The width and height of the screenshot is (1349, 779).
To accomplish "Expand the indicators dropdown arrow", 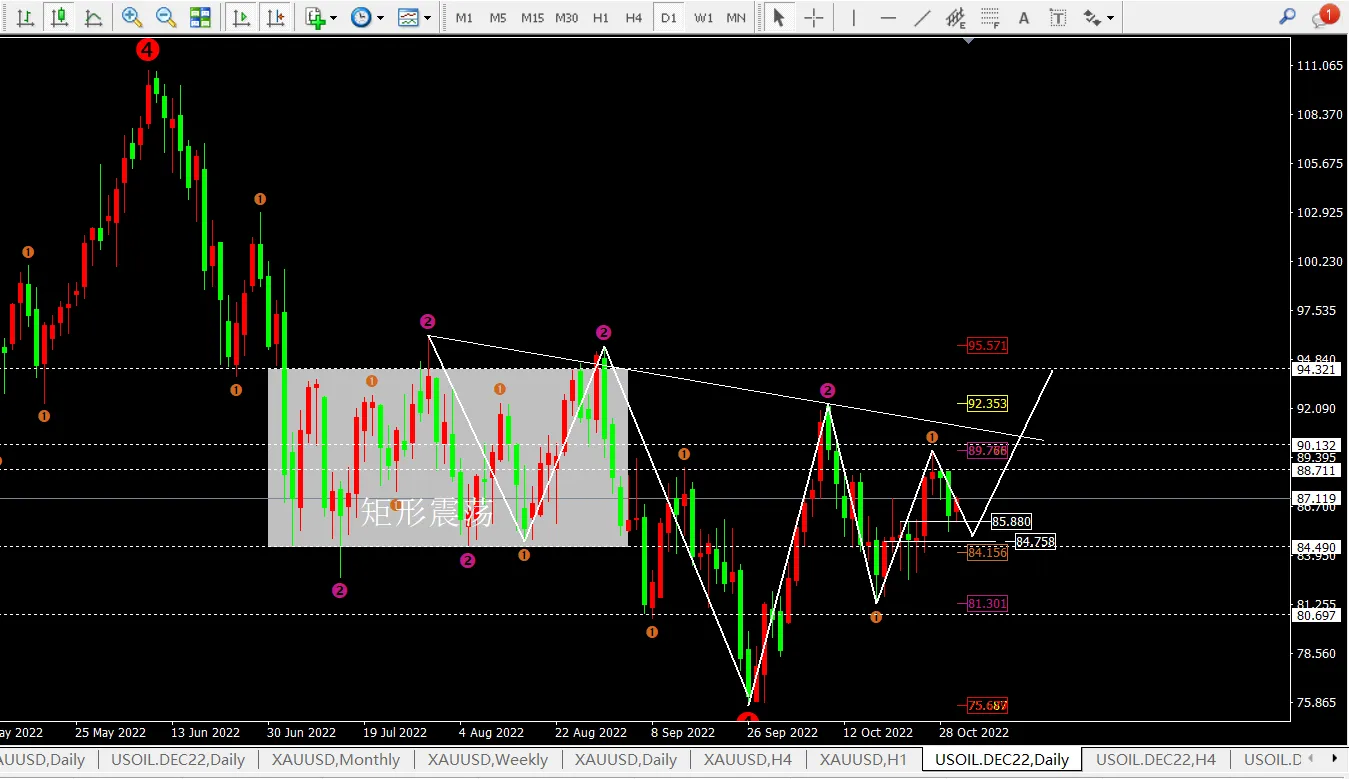I will 333,18.
